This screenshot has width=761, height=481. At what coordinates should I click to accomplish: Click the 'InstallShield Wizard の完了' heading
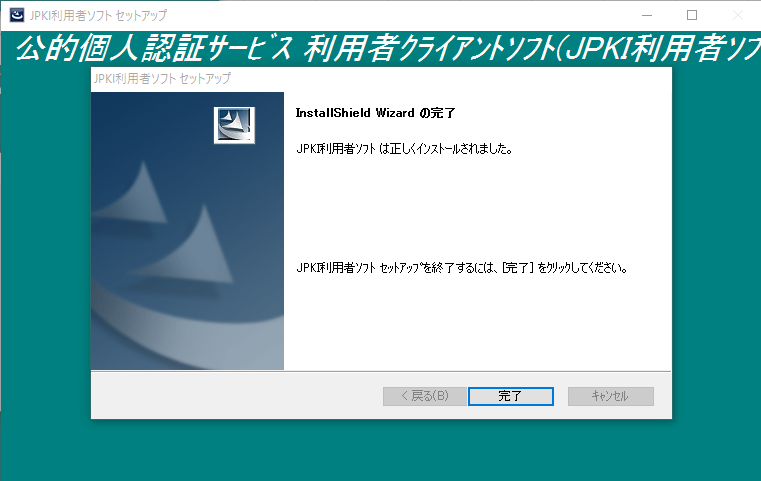click(x=375, y=113)
